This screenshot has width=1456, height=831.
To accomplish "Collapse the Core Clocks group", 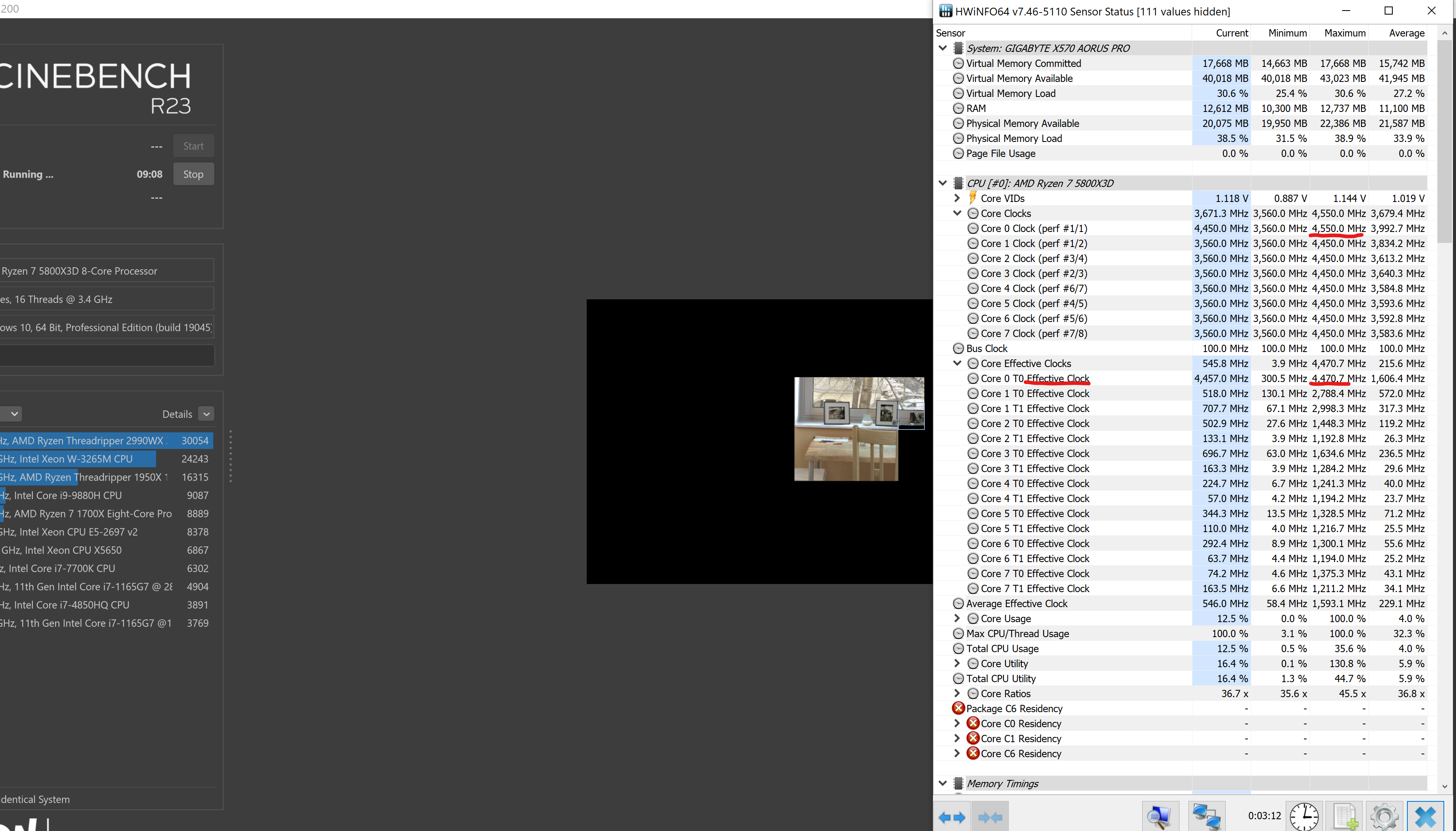I will pos(957,213).
